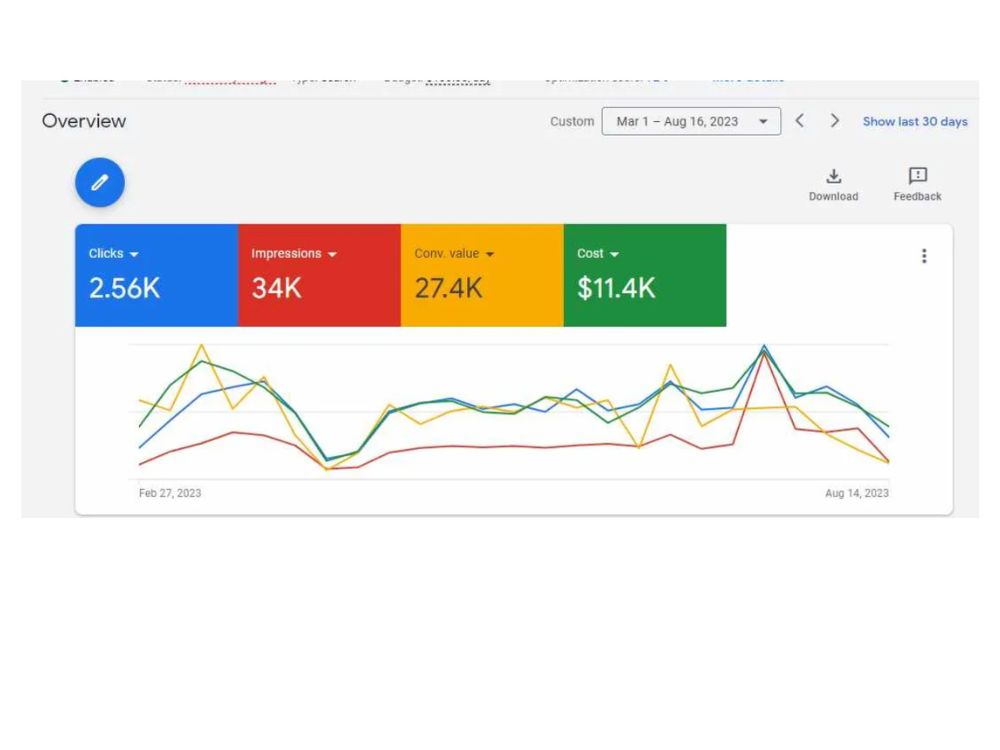This screenshot has width=1000, height=750.
Task: Change the Clicks metric dropdown
Action: pos(114,254)
